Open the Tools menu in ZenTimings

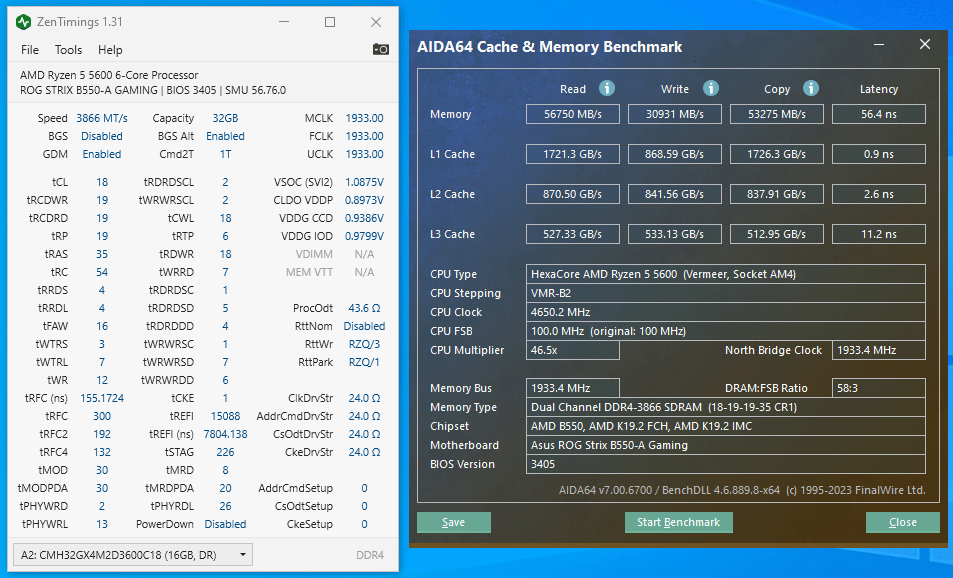coord(68,50)
